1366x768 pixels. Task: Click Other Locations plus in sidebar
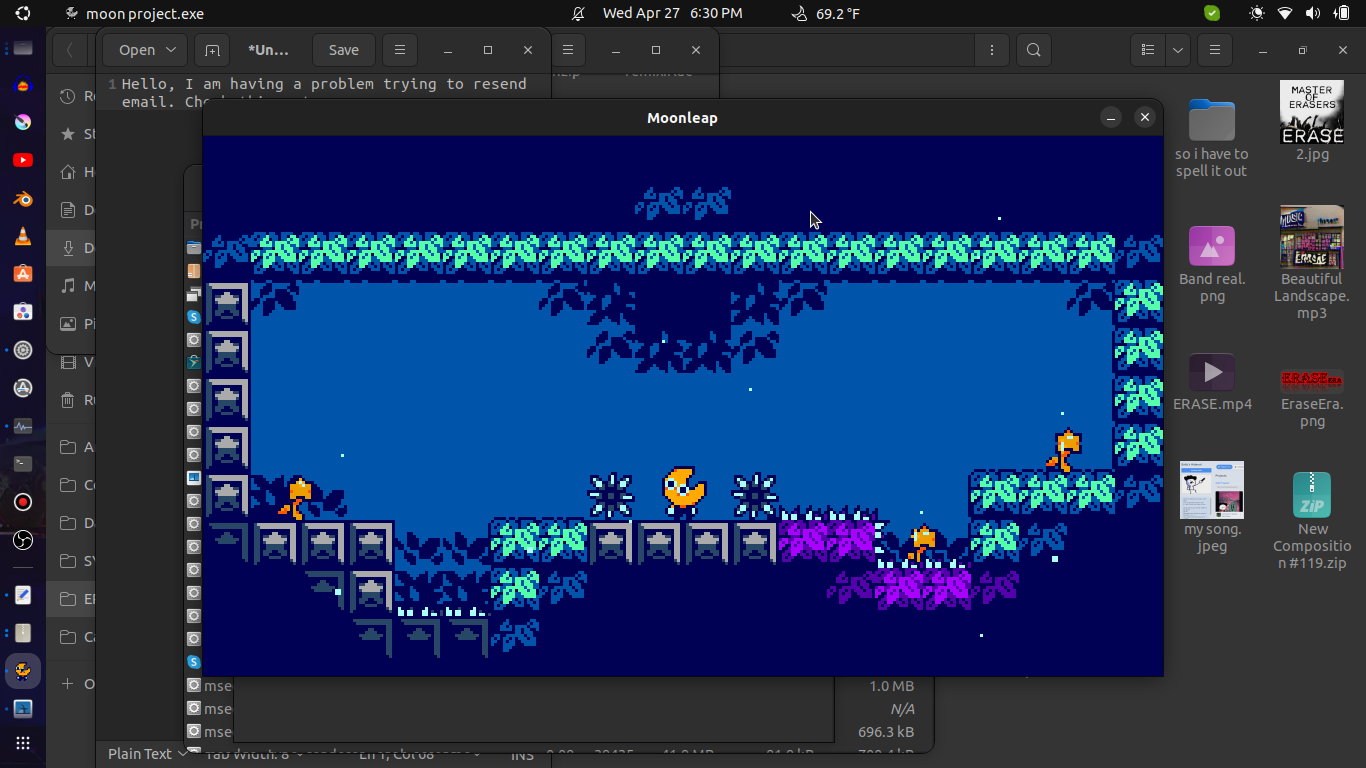(67, 684)
